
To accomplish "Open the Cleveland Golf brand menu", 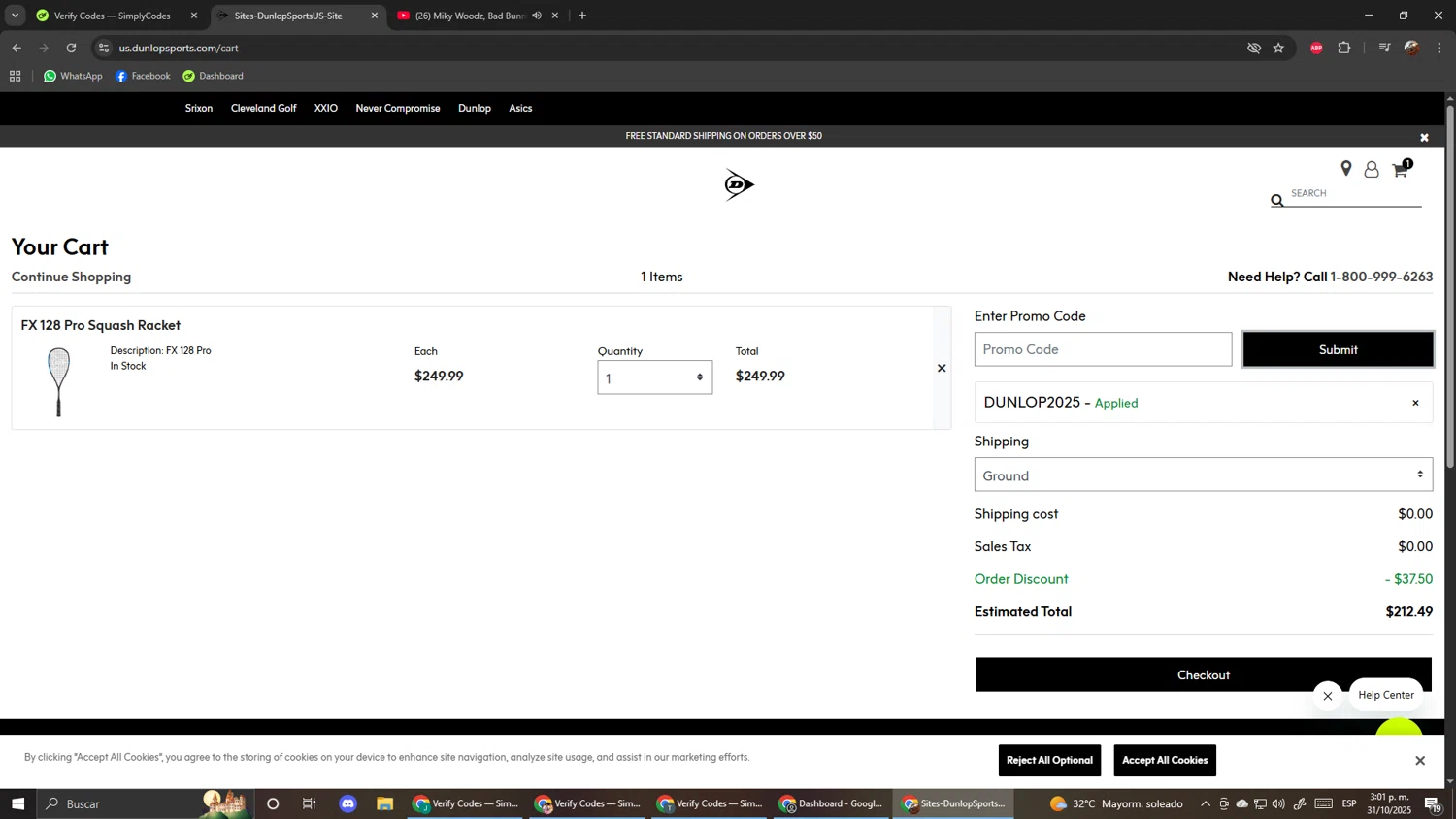I will click(263, 108).
